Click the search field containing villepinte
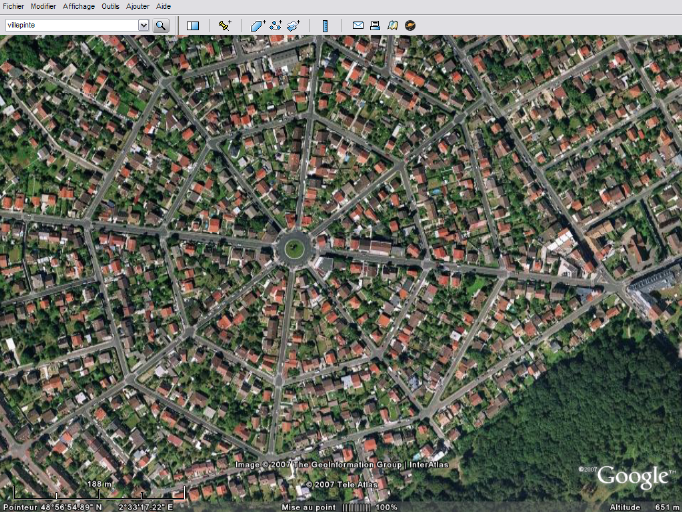 pos(72,25)
